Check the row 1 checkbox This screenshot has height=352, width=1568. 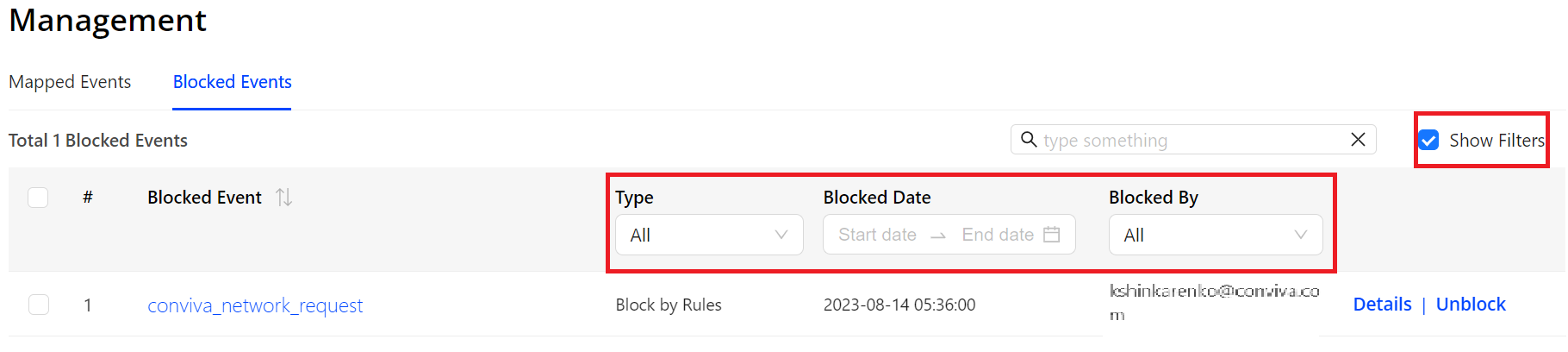(38, 305)
